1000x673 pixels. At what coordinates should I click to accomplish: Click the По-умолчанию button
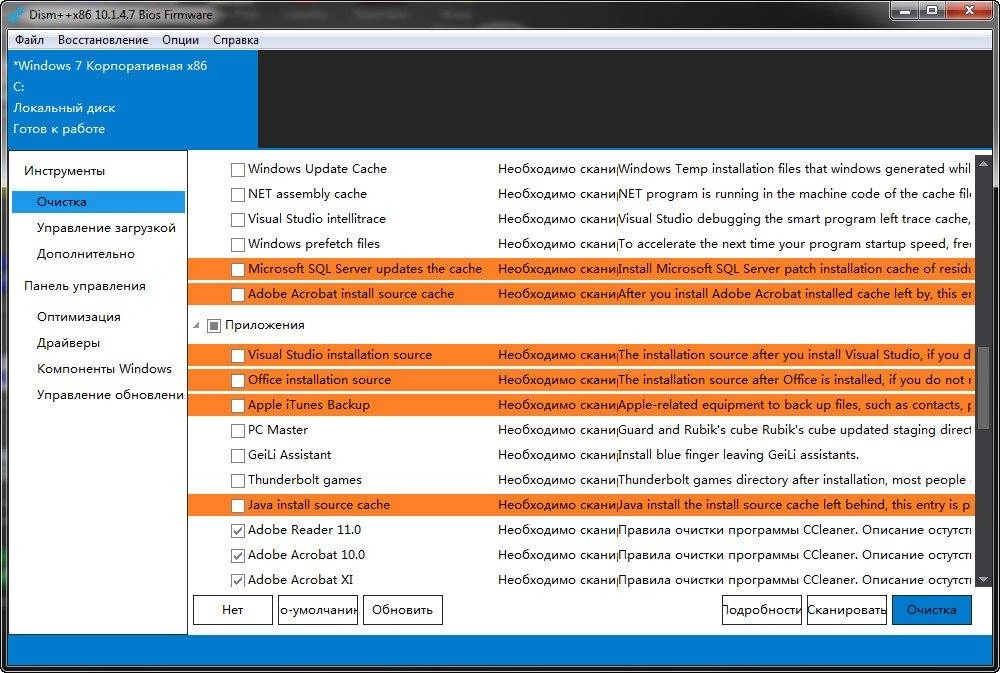click(x=318, y=610)
